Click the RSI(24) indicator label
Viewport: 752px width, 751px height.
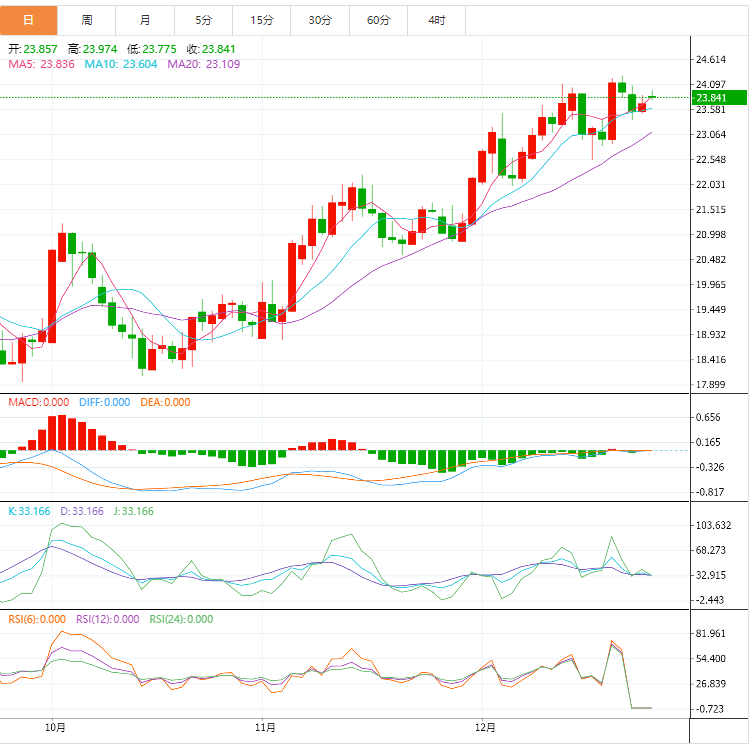(181, 619)
